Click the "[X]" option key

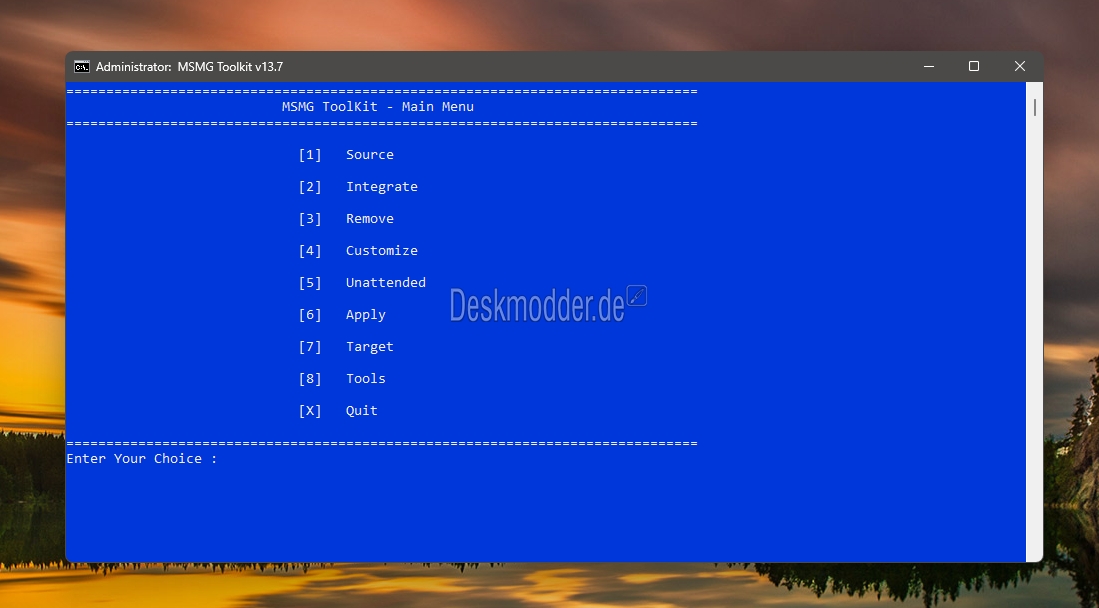pyautogui.click(x=310, y=411)
